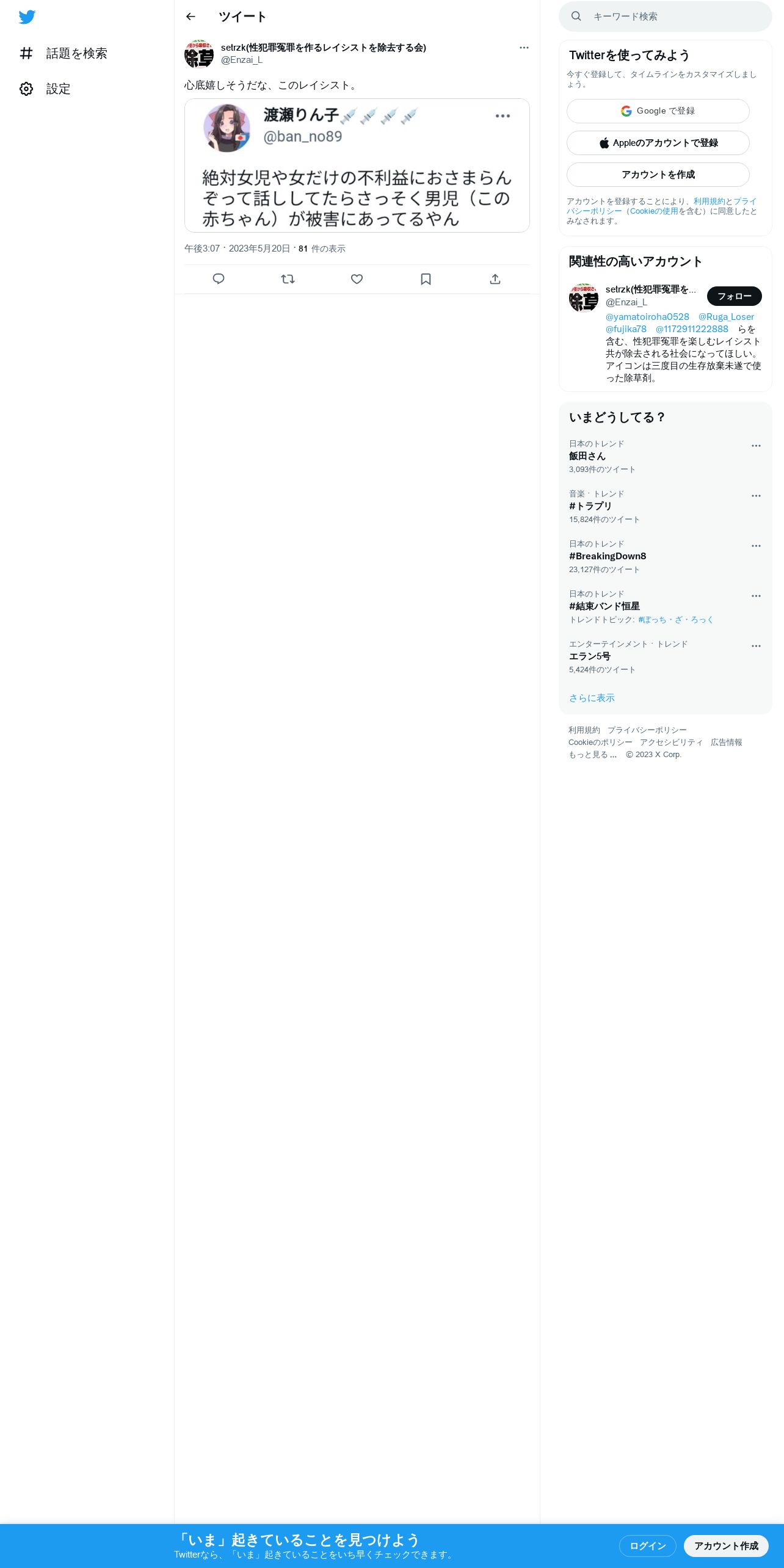The image size is (784, 1568).
Task: Focus the キーワード検索 search field
Action: [666, 16]
